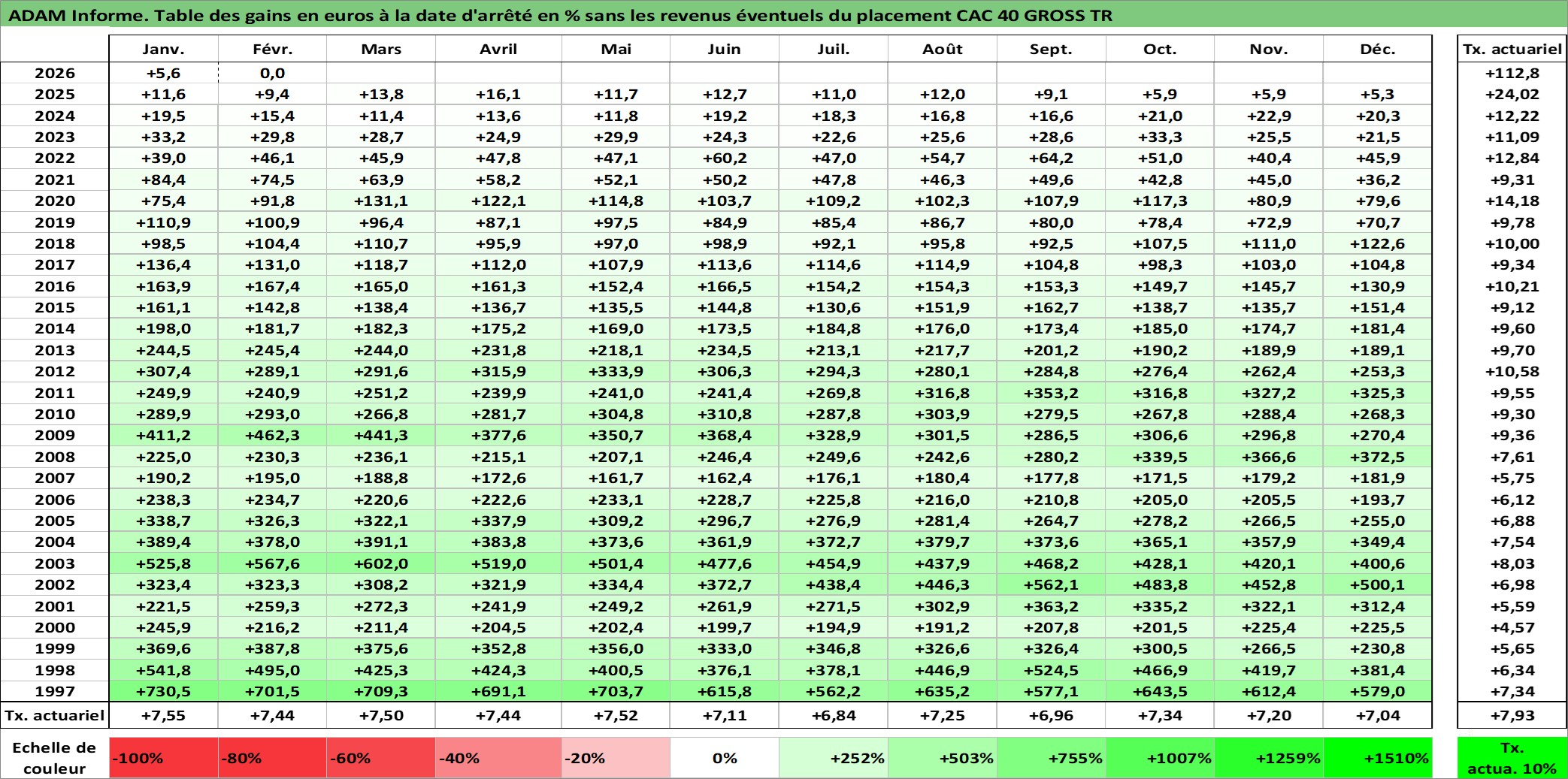Click the '+7,55' January actuarial rate
Viewport: 1568px width, 779px height.
tap(163, 715)
